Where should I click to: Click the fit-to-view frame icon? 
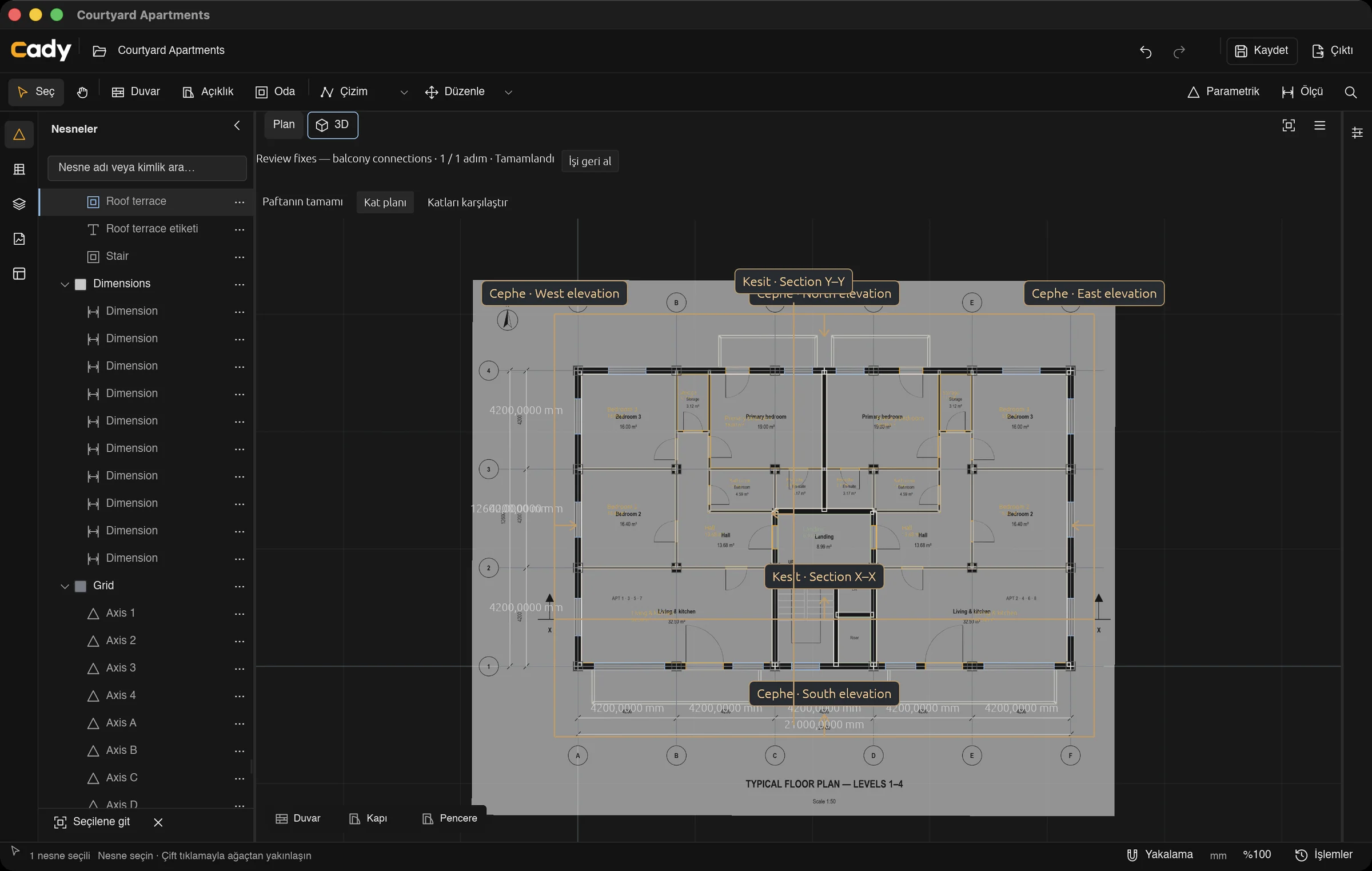tap(1289, 126)
